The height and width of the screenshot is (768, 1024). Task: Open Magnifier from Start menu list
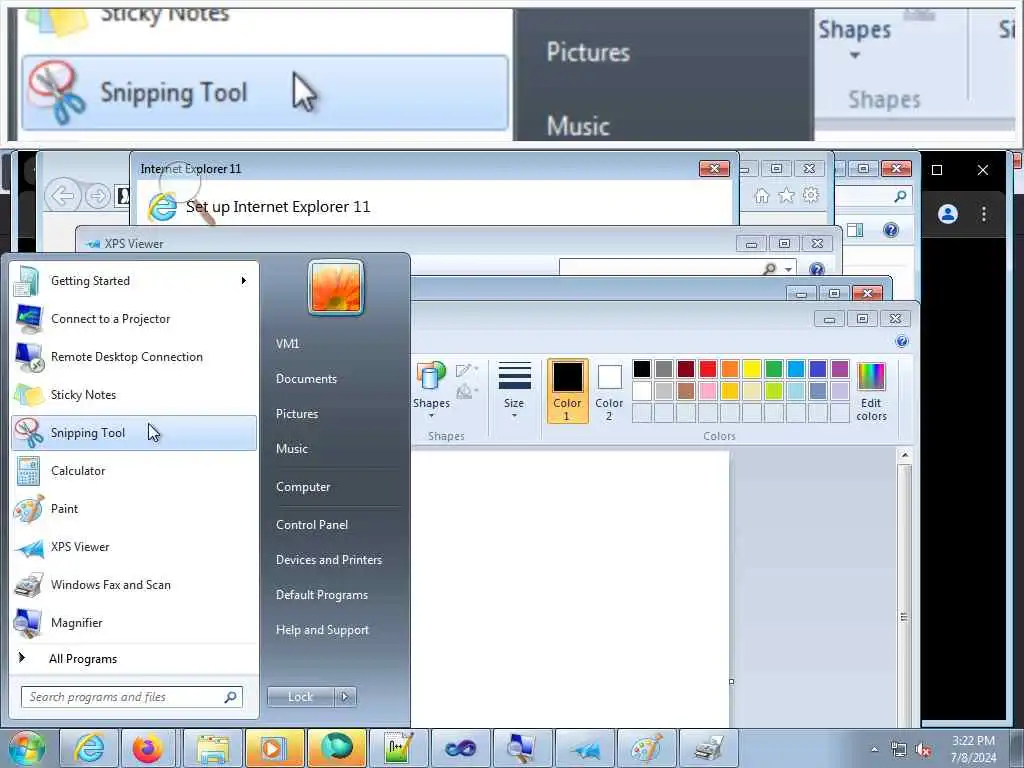tap(134, 622)
